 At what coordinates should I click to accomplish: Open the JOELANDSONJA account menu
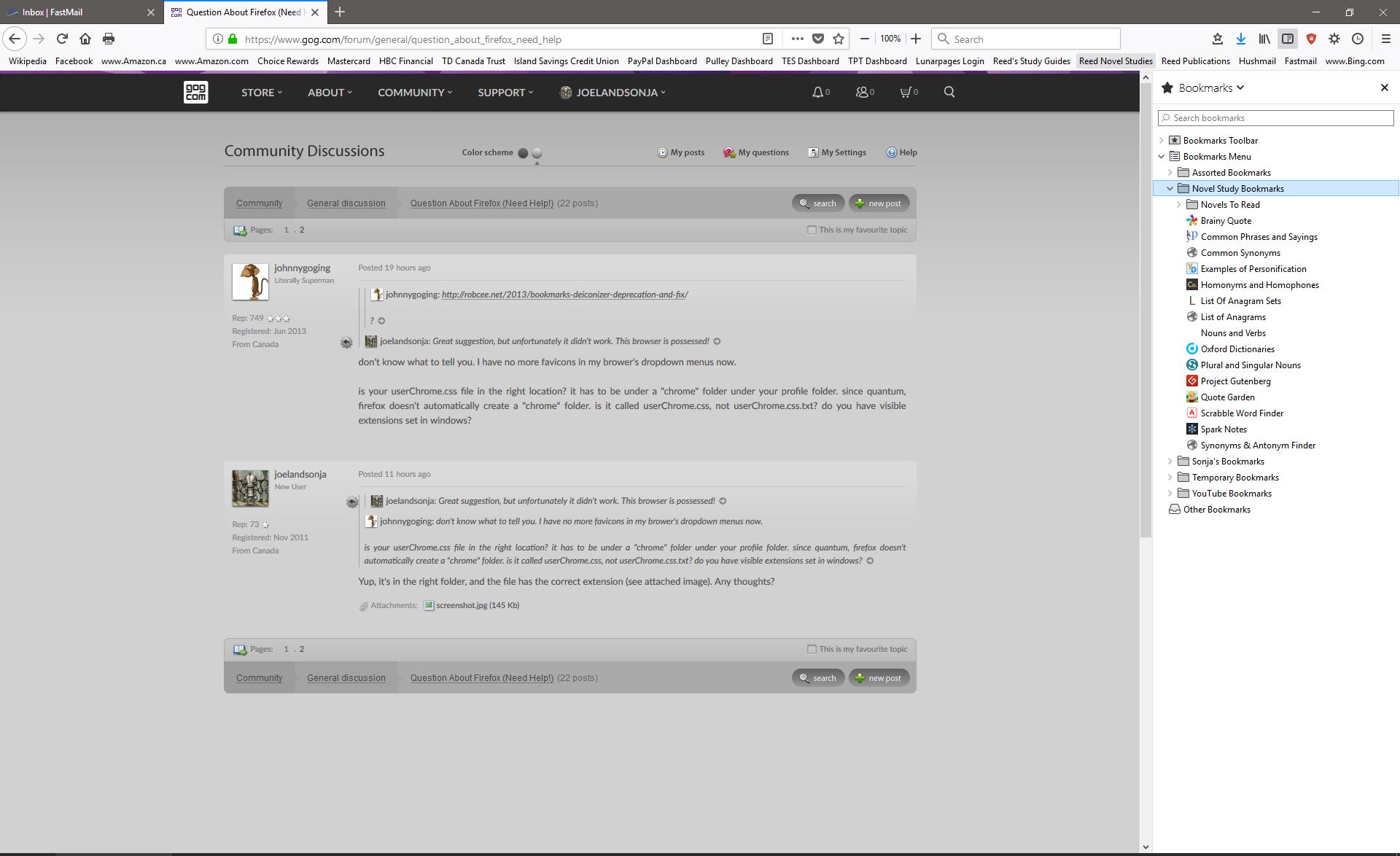612,92
